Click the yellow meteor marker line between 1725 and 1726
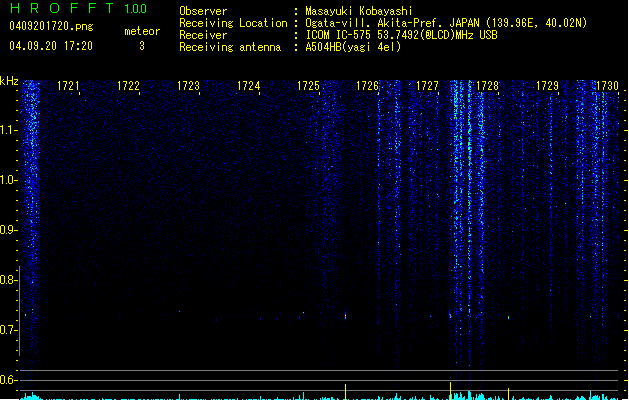 point(345,392)
